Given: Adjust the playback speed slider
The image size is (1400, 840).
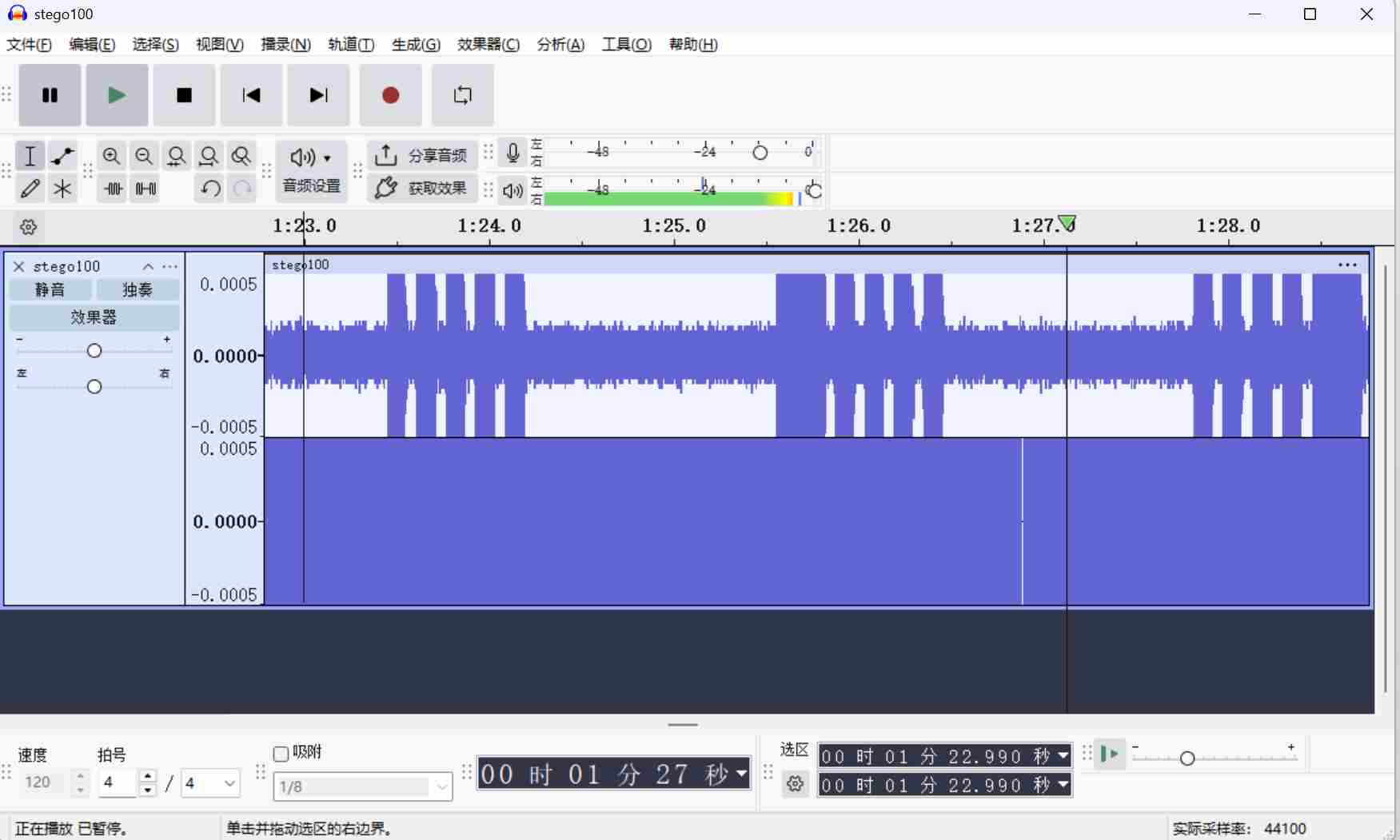Looking at the screenshot, I should tap(1187, 758).
